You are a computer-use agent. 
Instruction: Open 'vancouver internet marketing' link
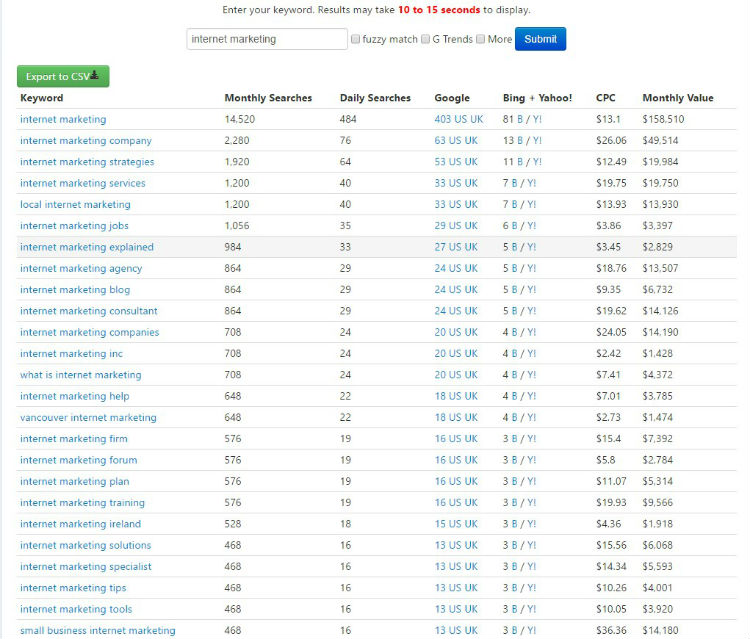coord(88,417)
